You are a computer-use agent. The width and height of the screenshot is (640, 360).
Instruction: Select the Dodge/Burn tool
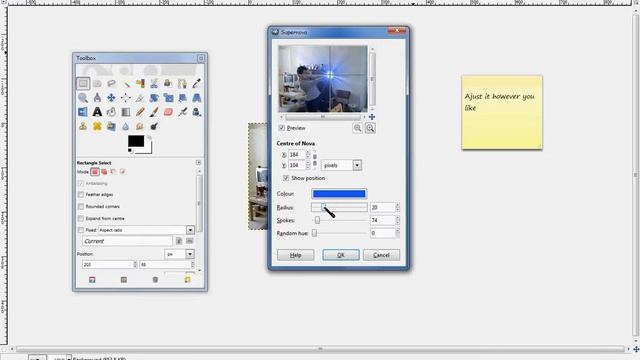[x=154, y=126]
